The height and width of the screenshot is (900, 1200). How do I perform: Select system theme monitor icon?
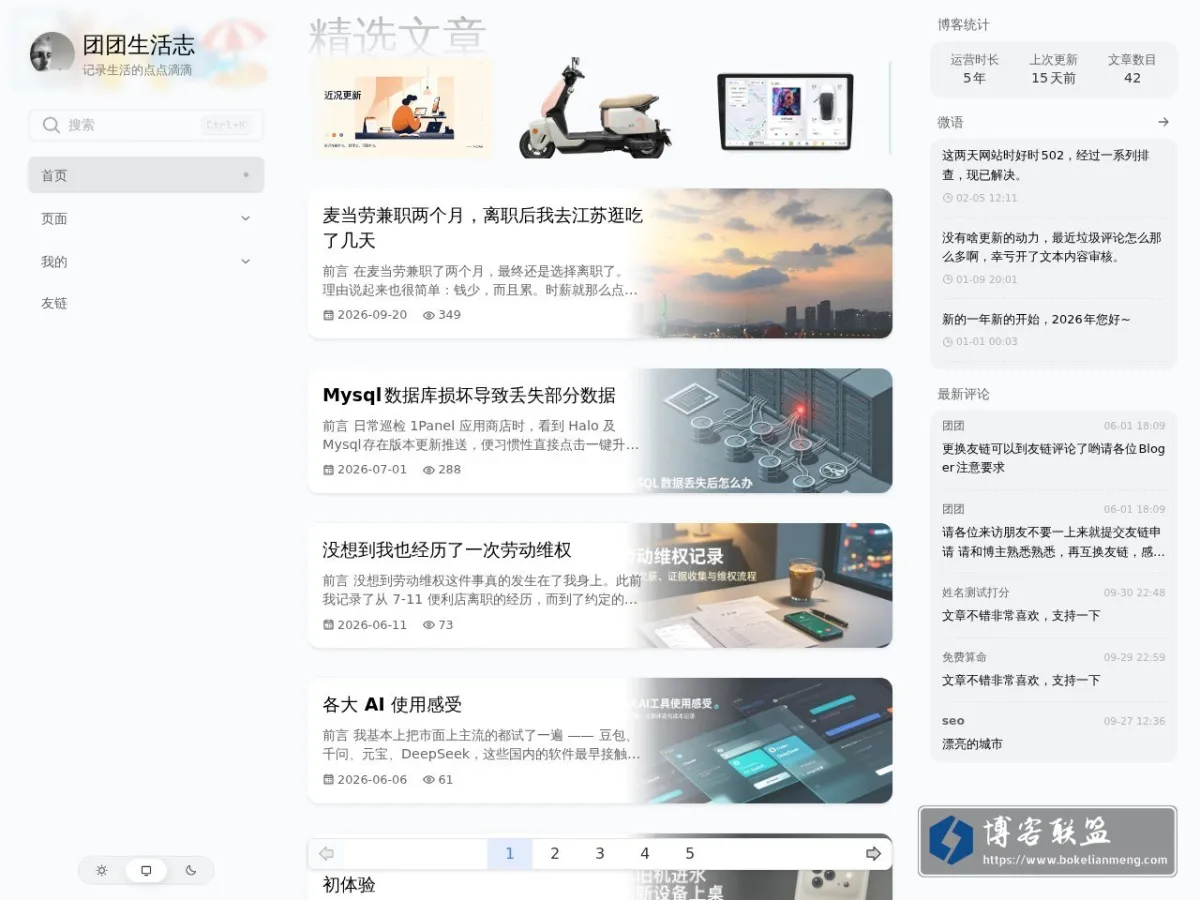click(x=146, y=870)
